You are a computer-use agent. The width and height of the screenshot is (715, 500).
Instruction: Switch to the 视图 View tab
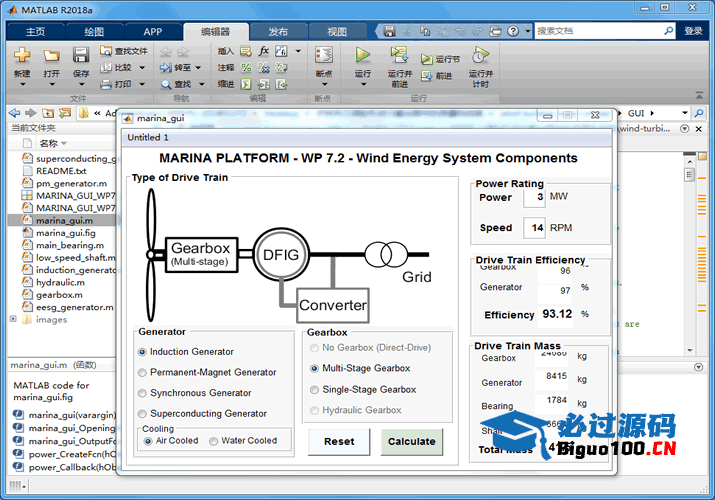point(337,31)
